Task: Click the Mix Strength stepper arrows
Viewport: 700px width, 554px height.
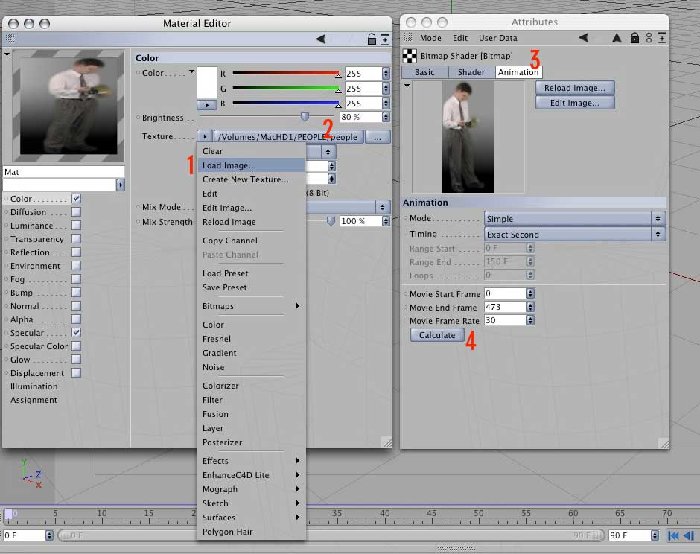Action: pyautogui.click(x=386, y=221)
